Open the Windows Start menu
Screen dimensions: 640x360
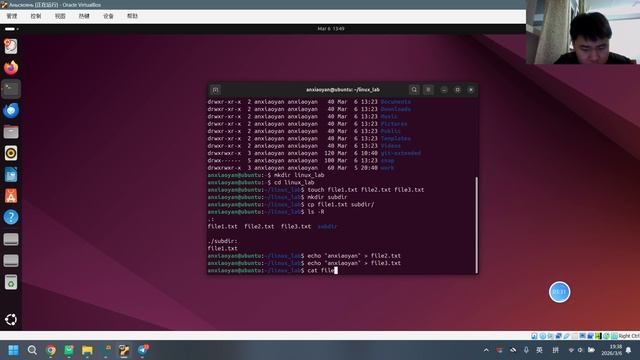(x=13, y=350)
